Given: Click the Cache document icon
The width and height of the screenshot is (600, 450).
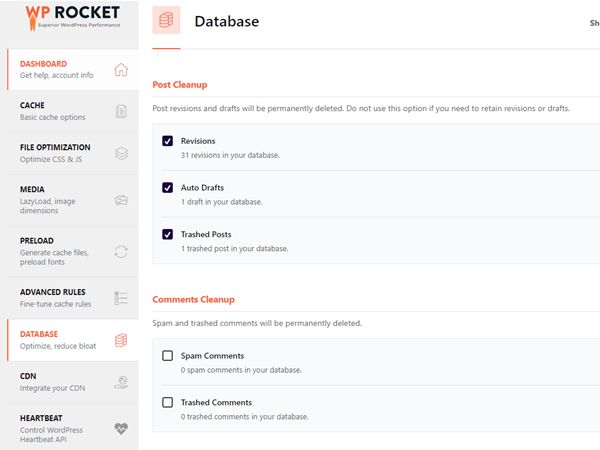Looking at the screenshot, I should (121, 111).
